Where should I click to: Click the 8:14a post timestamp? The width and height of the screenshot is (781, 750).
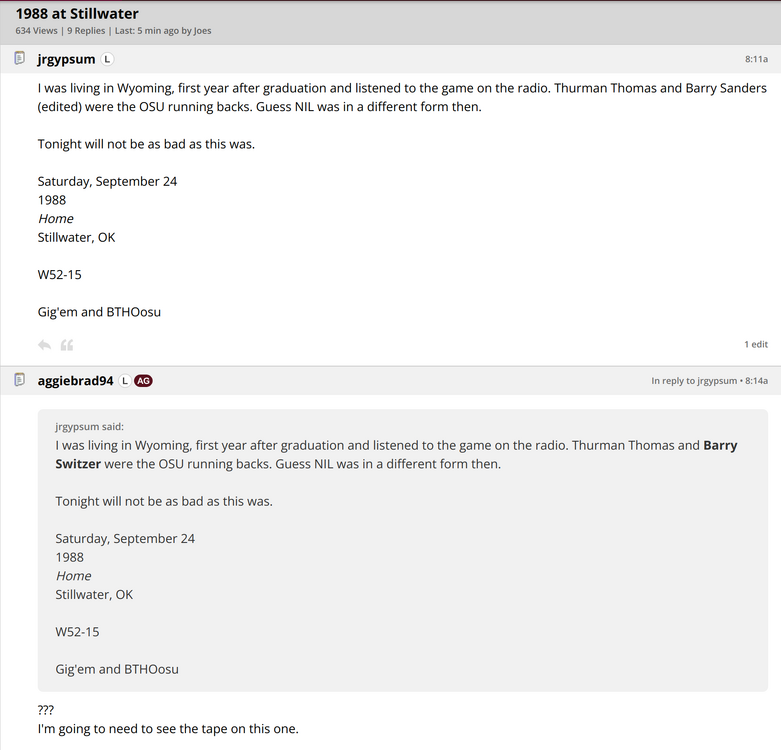point(756,381)
